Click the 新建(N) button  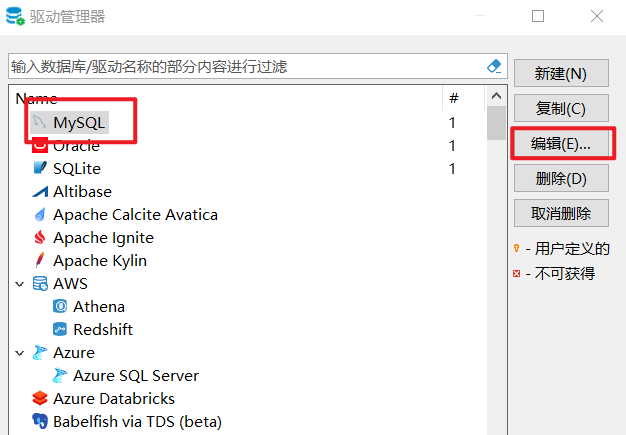tap(561, 73)
